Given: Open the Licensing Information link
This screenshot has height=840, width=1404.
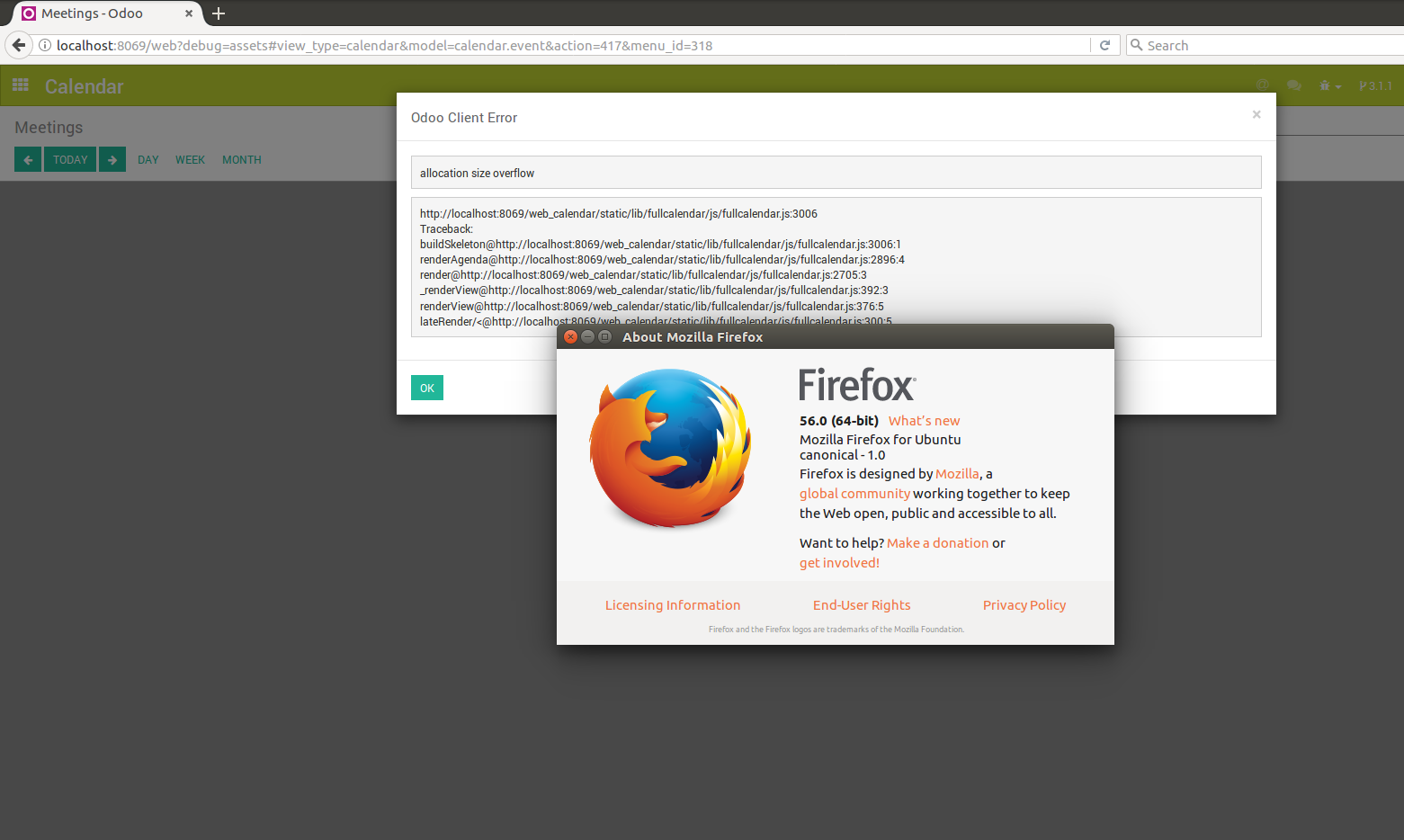Looking at the screenshot, I should [673, 604].
